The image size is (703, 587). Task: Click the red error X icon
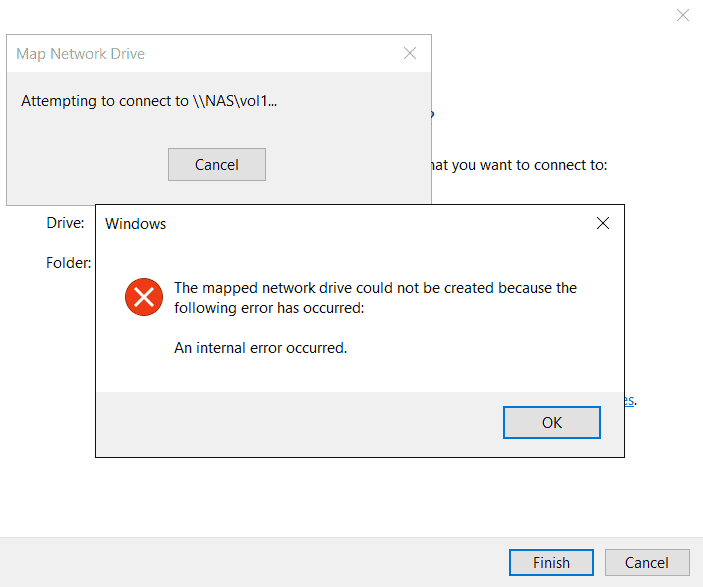pos(144,297)
